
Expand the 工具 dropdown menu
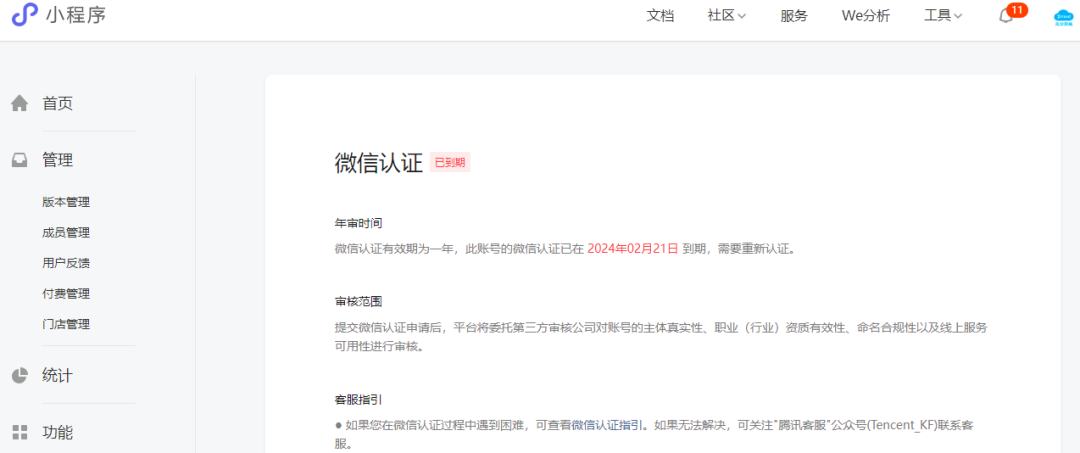click(943, 16)
